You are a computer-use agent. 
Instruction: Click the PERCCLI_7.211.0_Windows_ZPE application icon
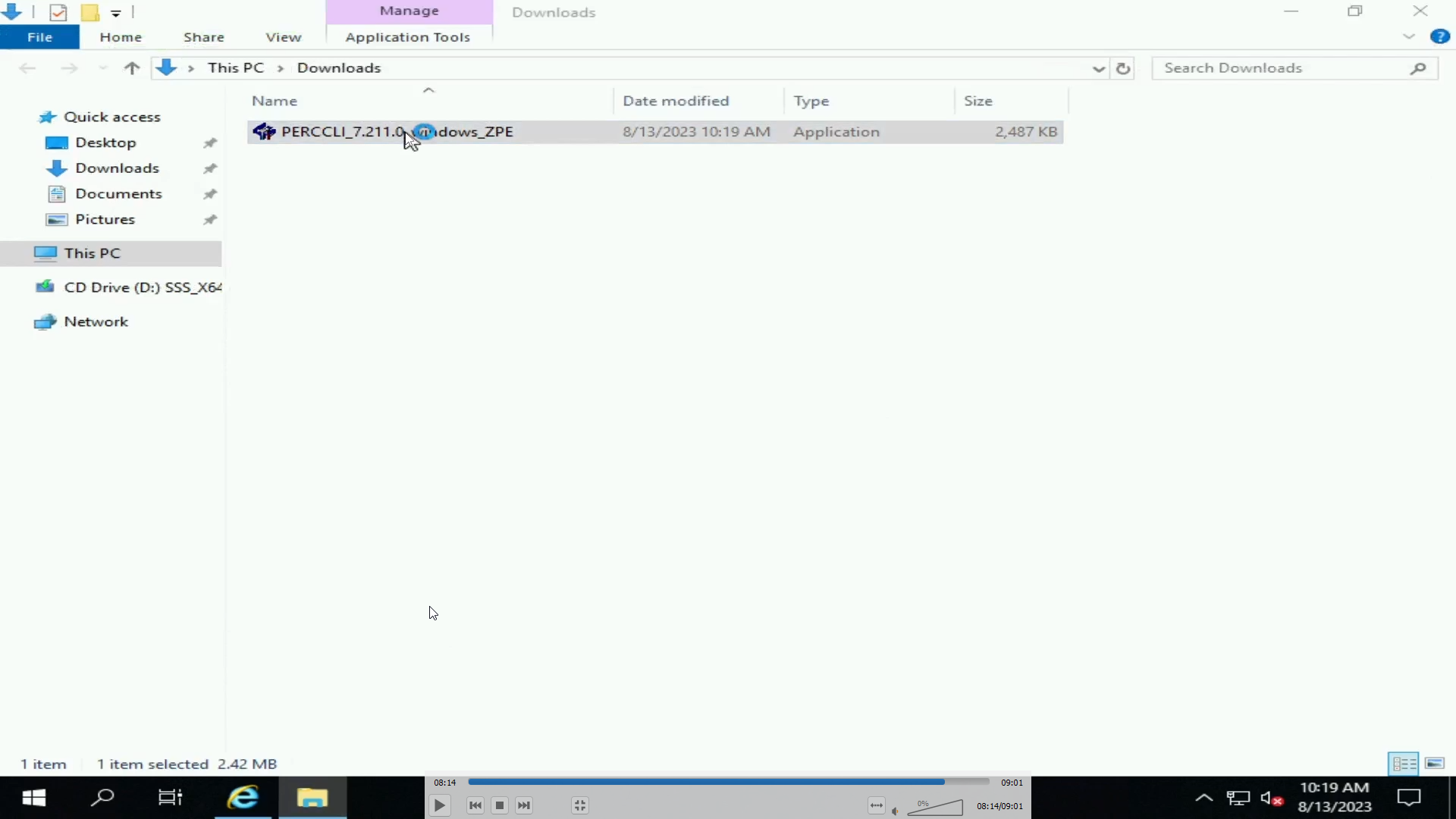pyautogui.click(x=264, y=131)
